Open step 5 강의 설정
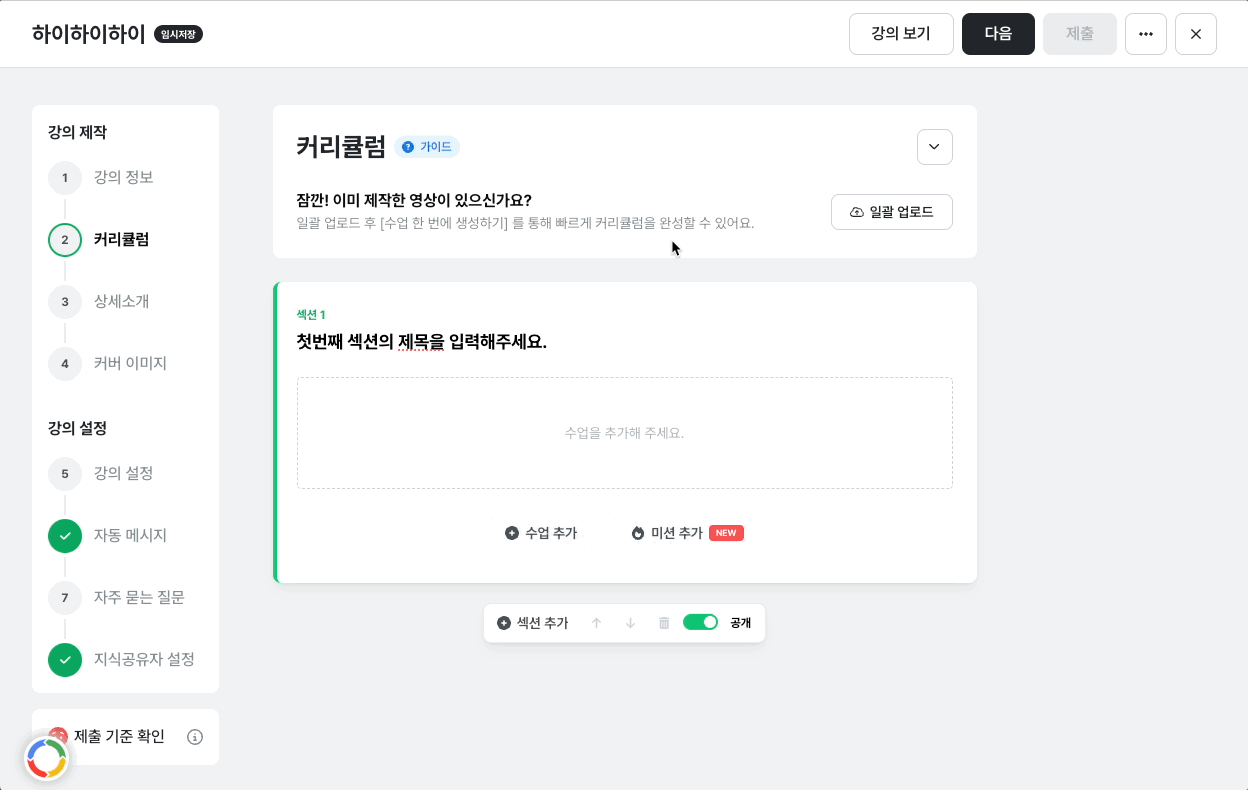Image resolution: width=1248 pixels, height=790 pixels. 100,474
